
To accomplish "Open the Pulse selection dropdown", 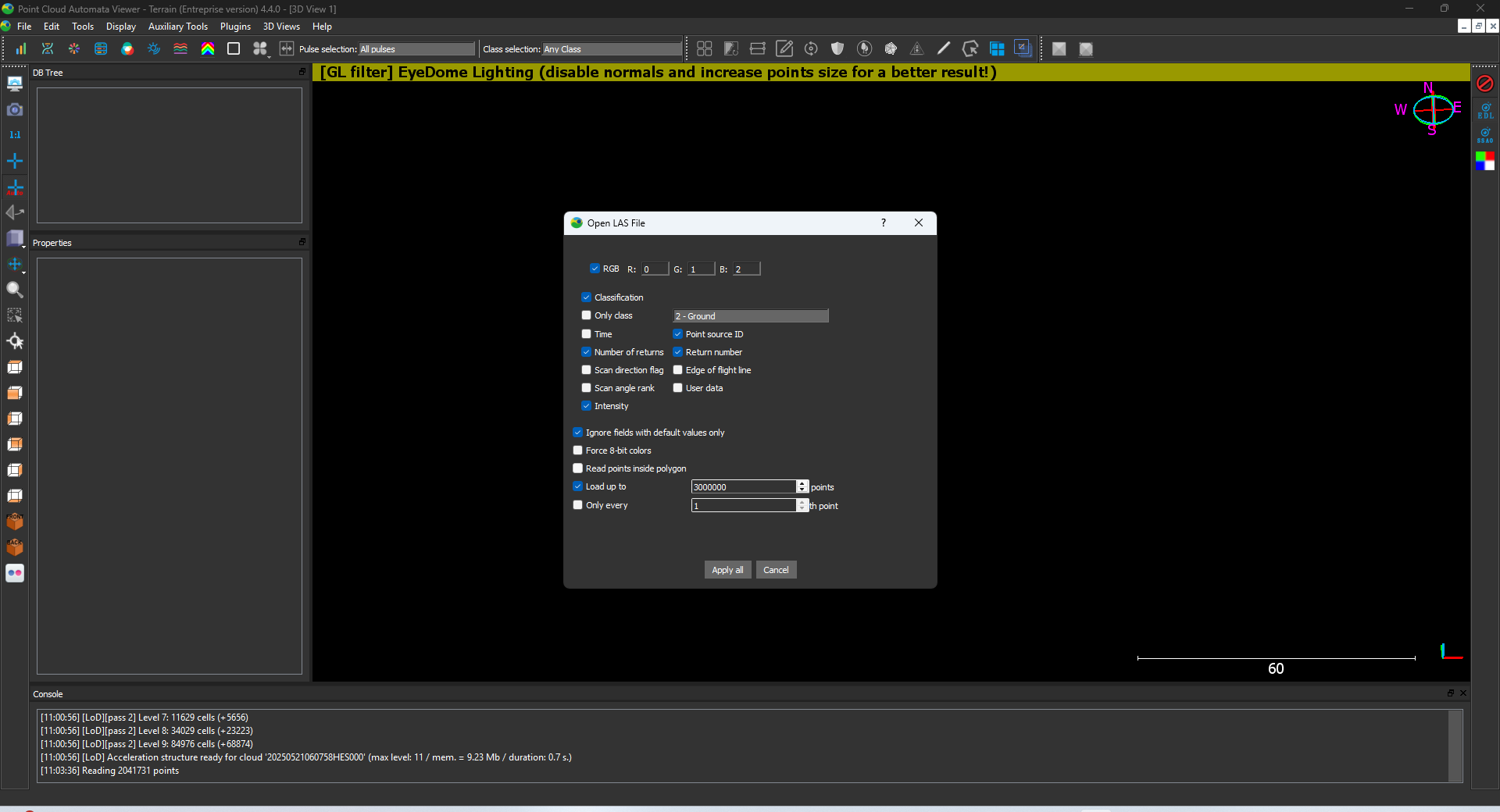I will [x=416, y=49].
